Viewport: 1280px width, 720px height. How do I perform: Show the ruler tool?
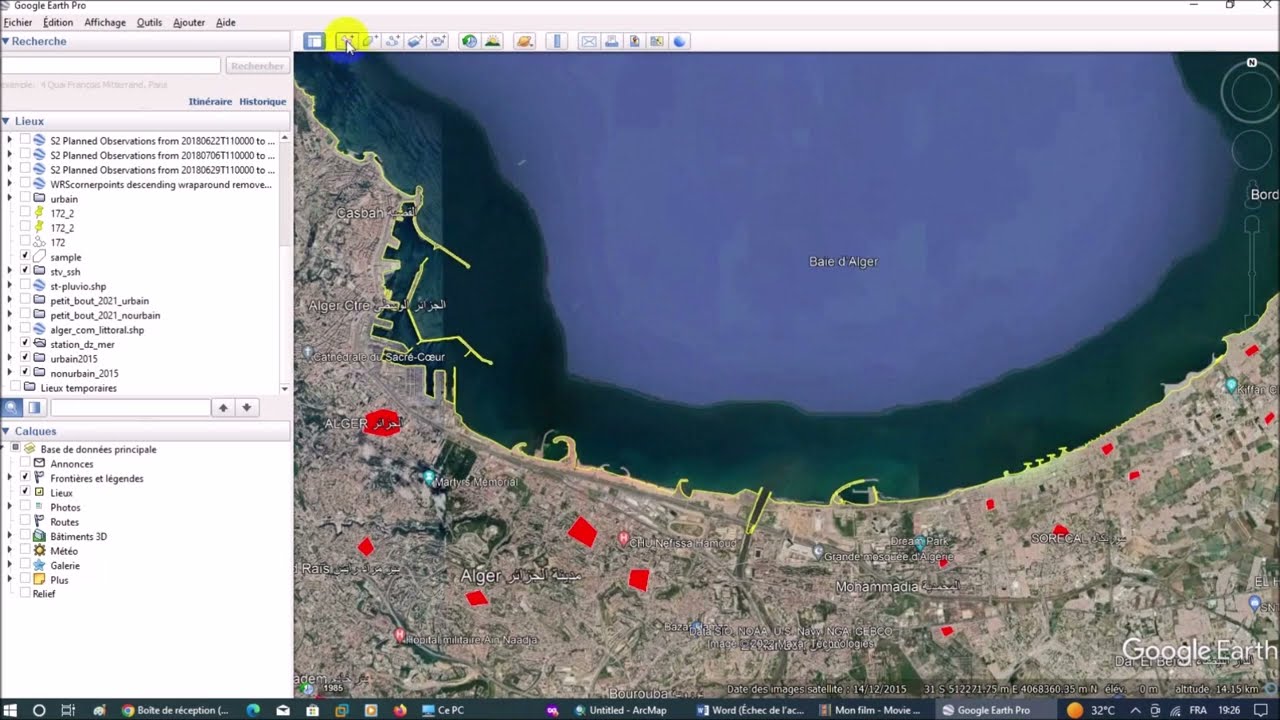[557, 41]
